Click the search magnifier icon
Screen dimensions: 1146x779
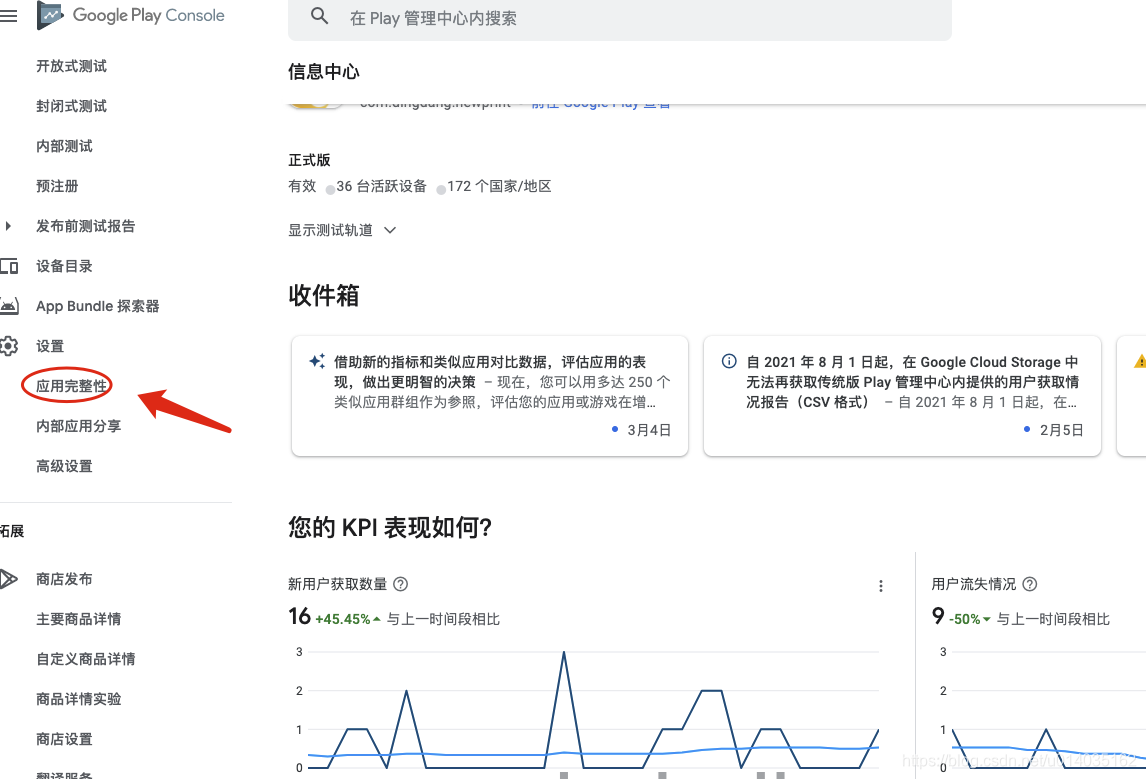click(319, 17)
